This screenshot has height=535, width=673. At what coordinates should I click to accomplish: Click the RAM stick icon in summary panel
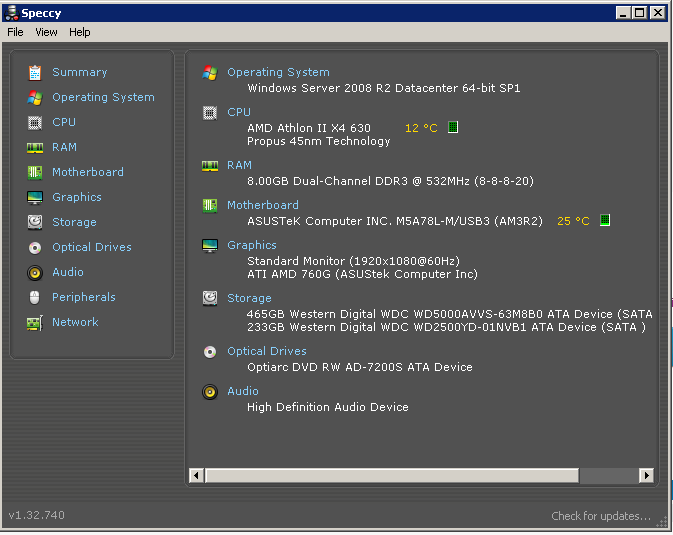tap(210, 166)
